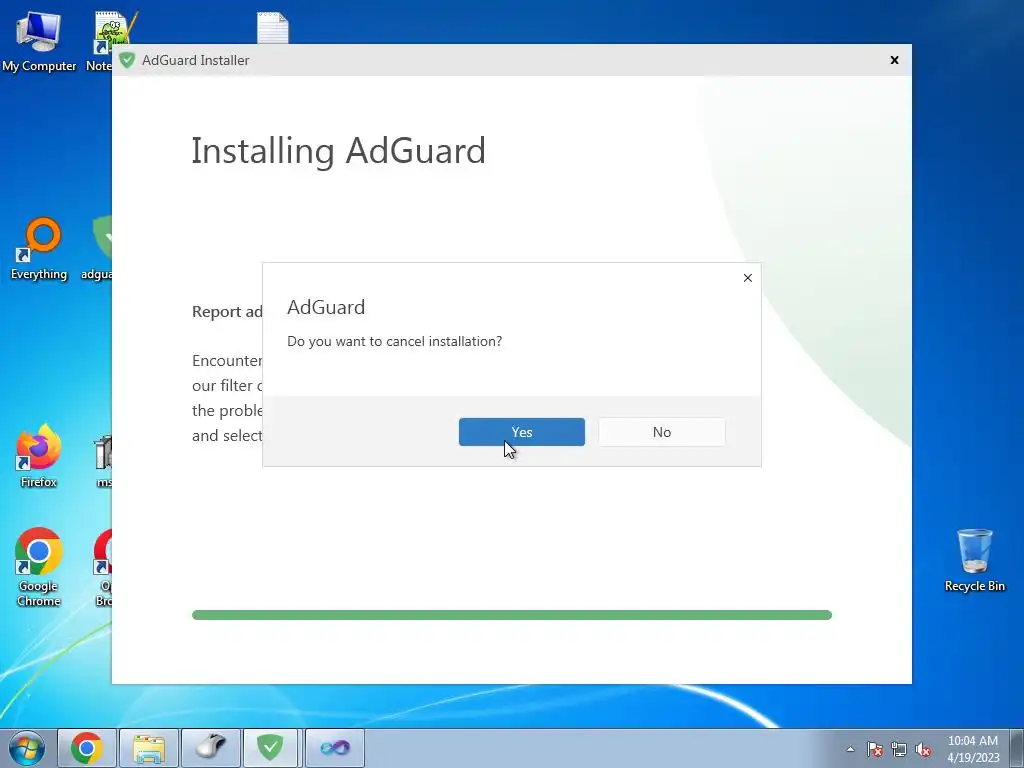Click the 'AdGuard Installer' window title
This screenshot has width=1024, height=768.
click(x=195, y=60)
